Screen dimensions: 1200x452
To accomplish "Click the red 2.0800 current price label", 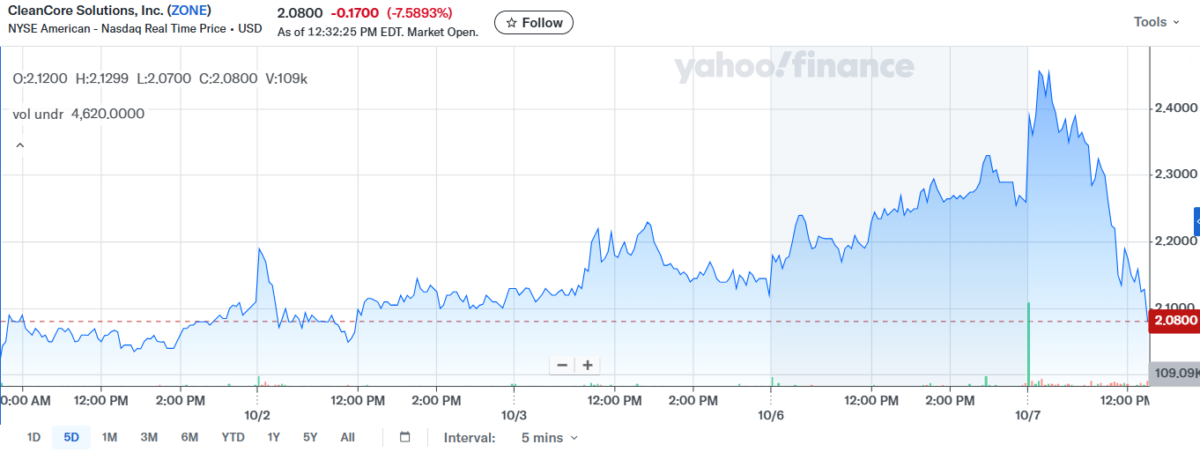I will [x=1175, y=320].
